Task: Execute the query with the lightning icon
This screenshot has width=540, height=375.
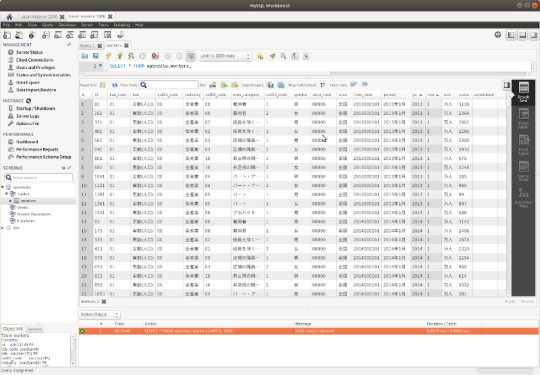Action: 108,56
